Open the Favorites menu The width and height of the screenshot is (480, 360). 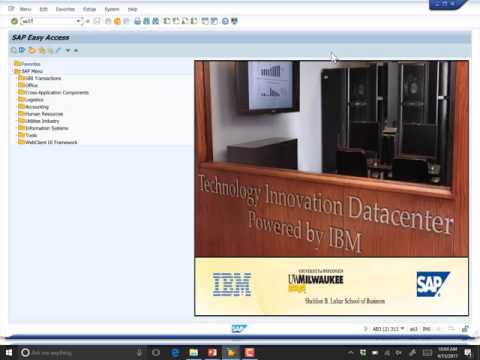click(x=65, y=9)
